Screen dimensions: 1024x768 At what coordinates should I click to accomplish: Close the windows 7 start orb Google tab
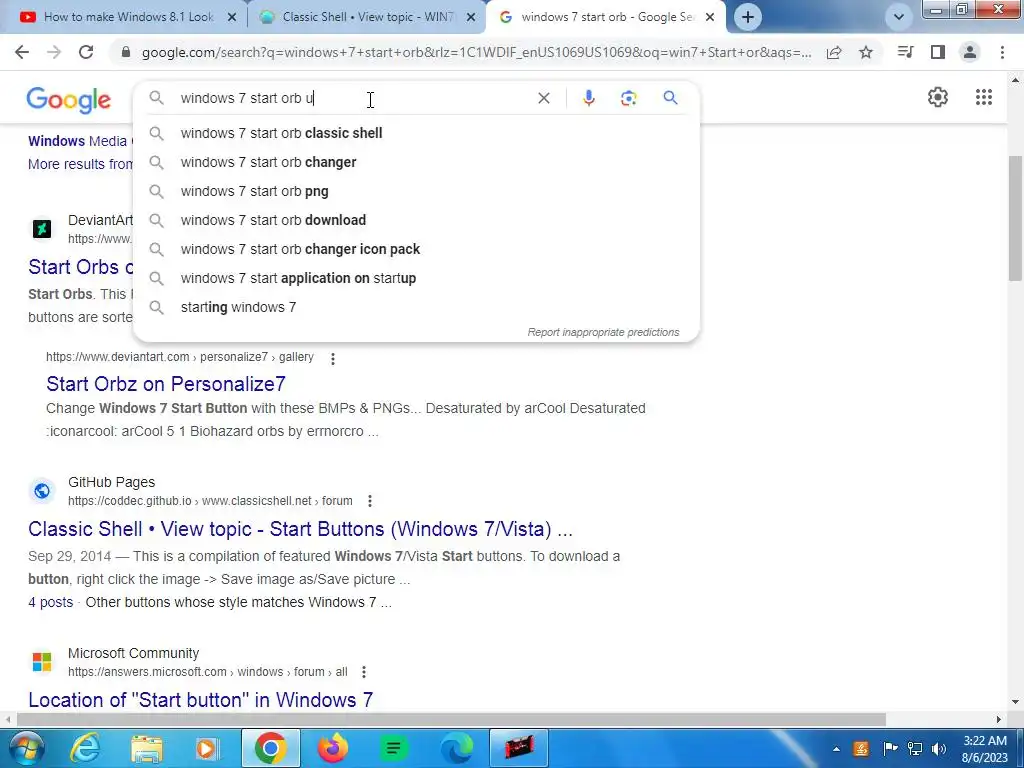pyautogui.click(x=712, y=17)
